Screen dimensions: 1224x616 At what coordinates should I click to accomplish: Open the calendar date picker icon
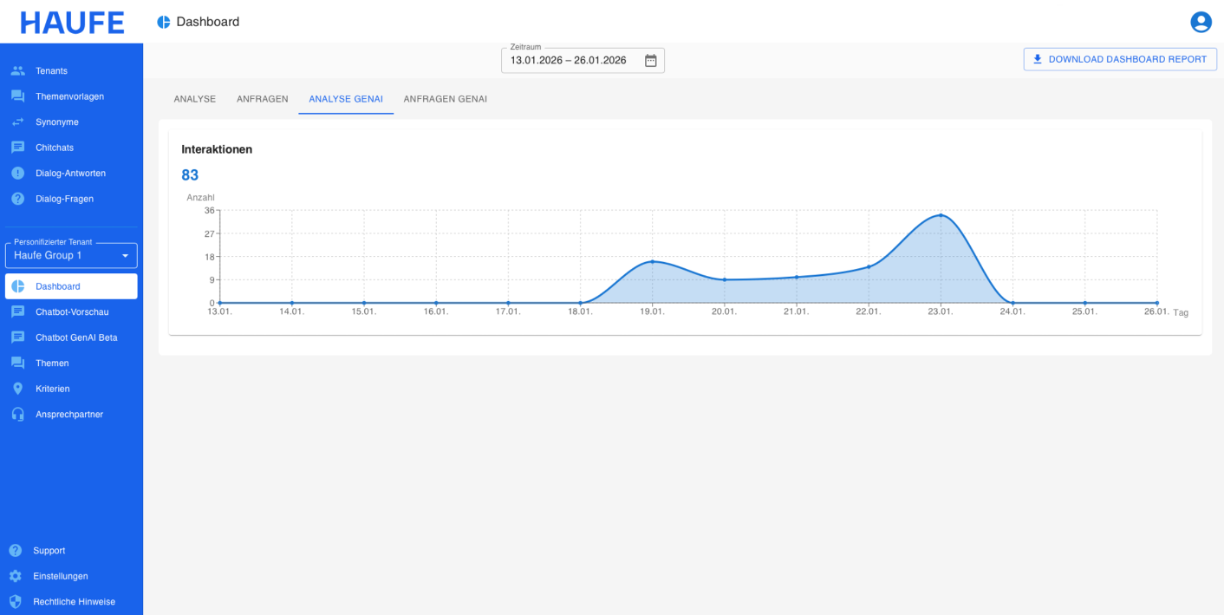pos(650,60)
